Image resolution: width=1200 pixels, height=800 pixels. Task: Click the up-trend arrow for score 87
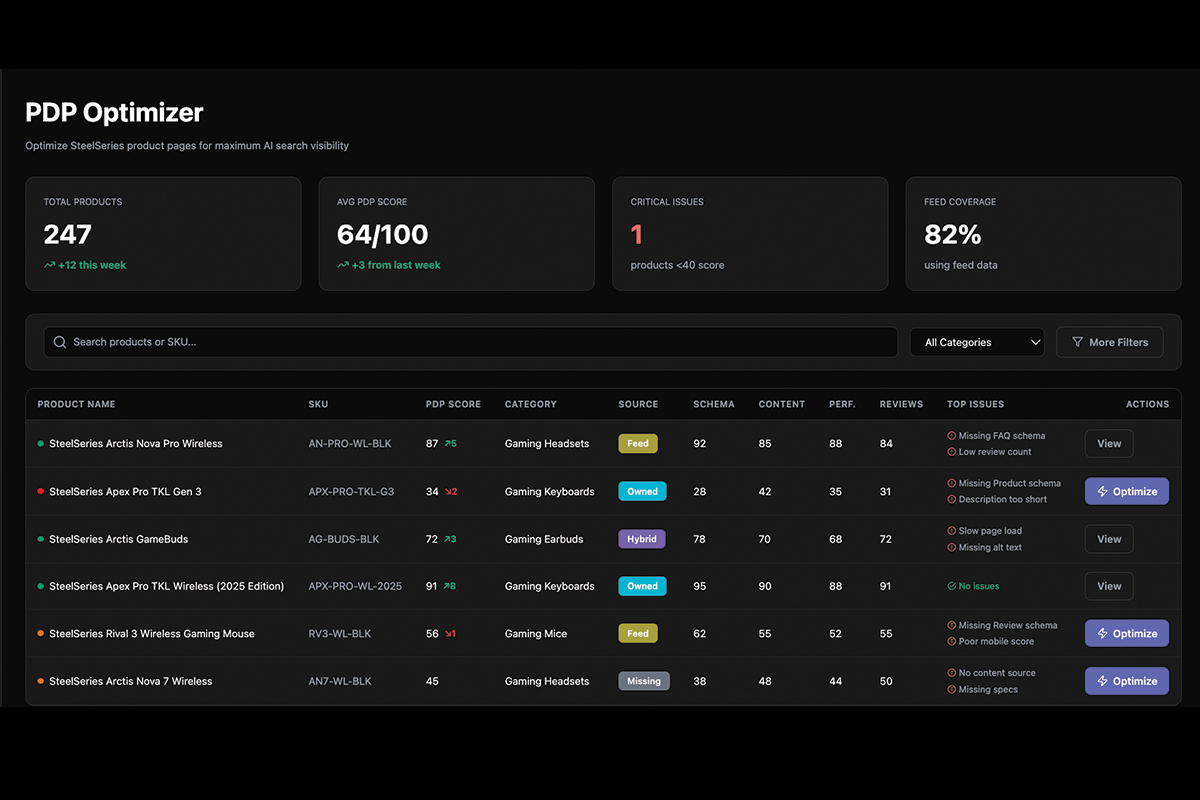pos(448,443)
